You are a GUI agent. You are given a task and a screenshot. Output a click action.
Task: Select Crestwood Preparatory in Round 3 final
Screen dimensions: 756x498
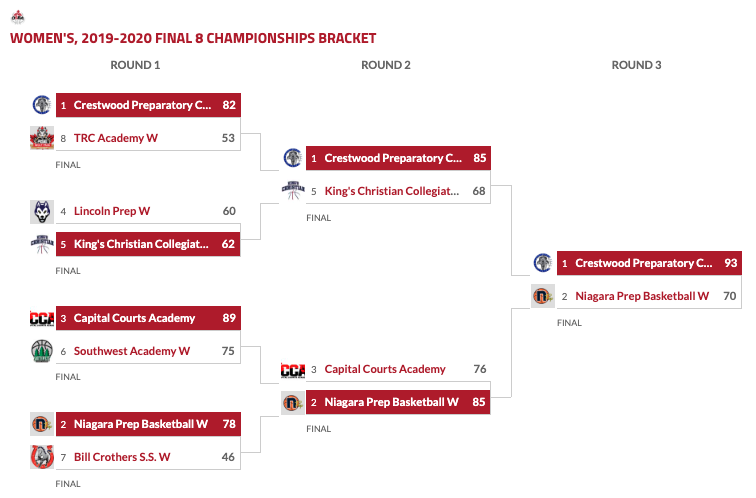click(643, 264)
